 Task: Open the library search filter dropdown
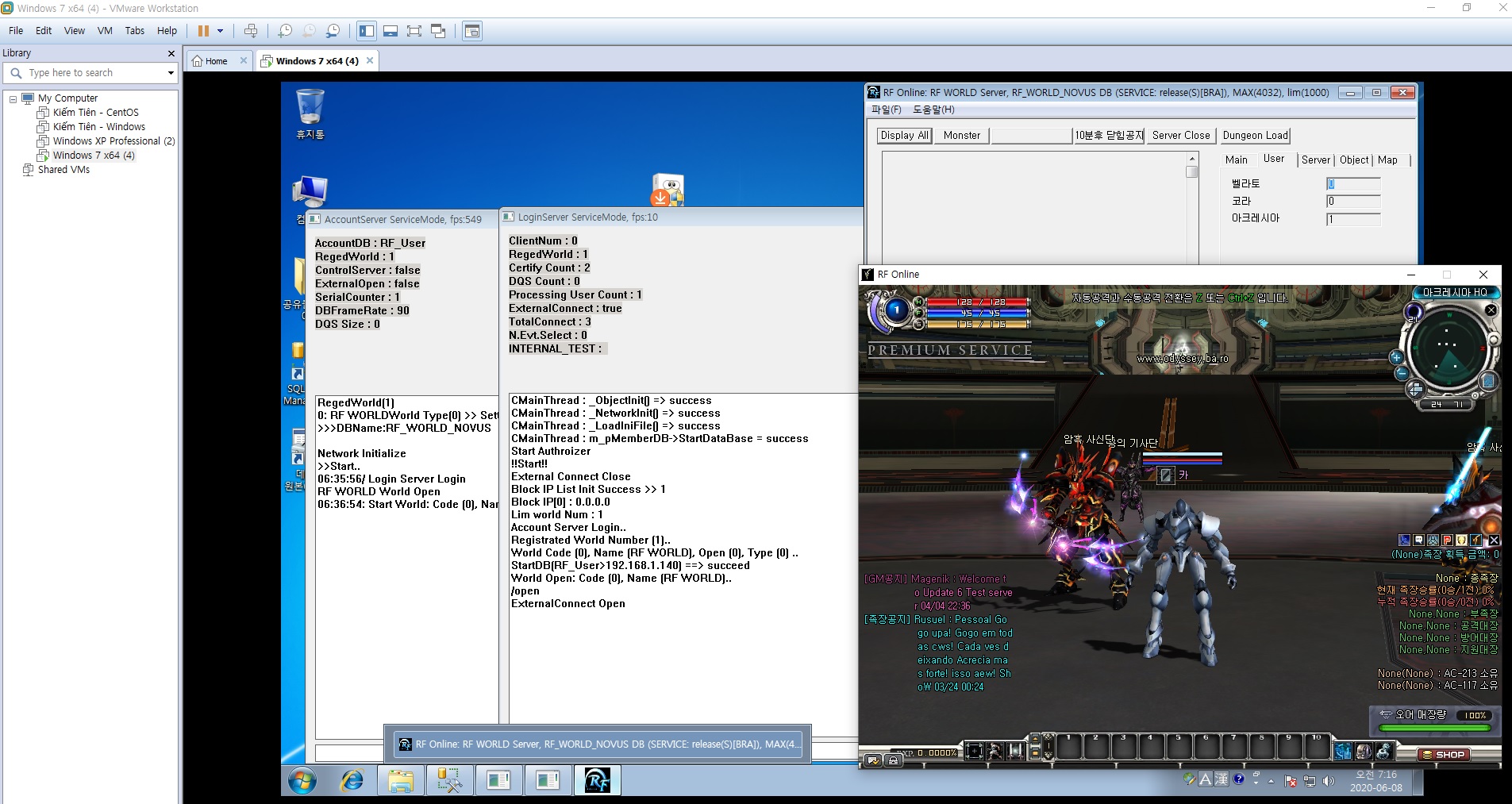click(171, 73)
